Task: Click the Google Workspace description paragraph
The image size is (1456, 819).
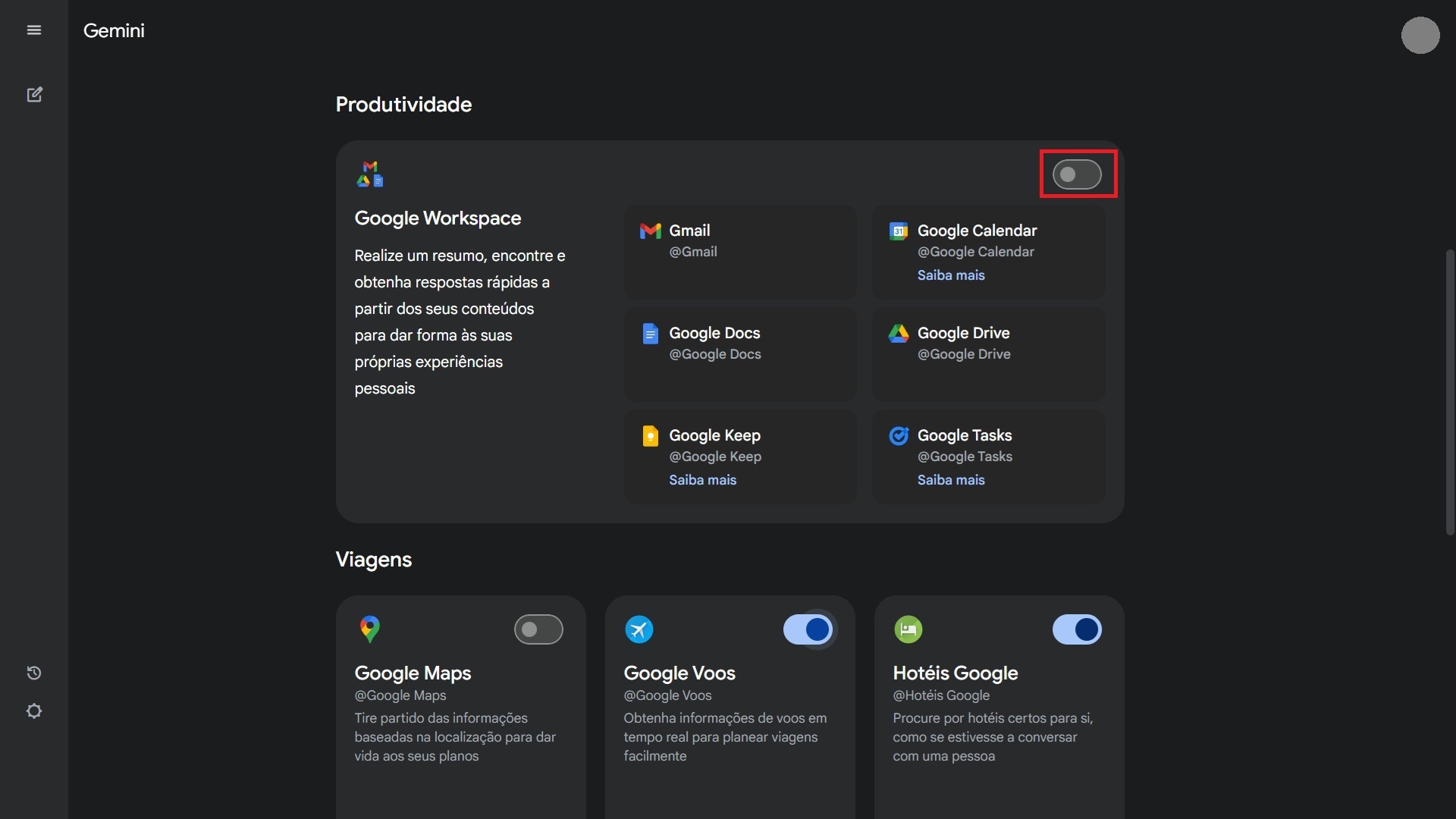Action: click(x=460, y=322)
